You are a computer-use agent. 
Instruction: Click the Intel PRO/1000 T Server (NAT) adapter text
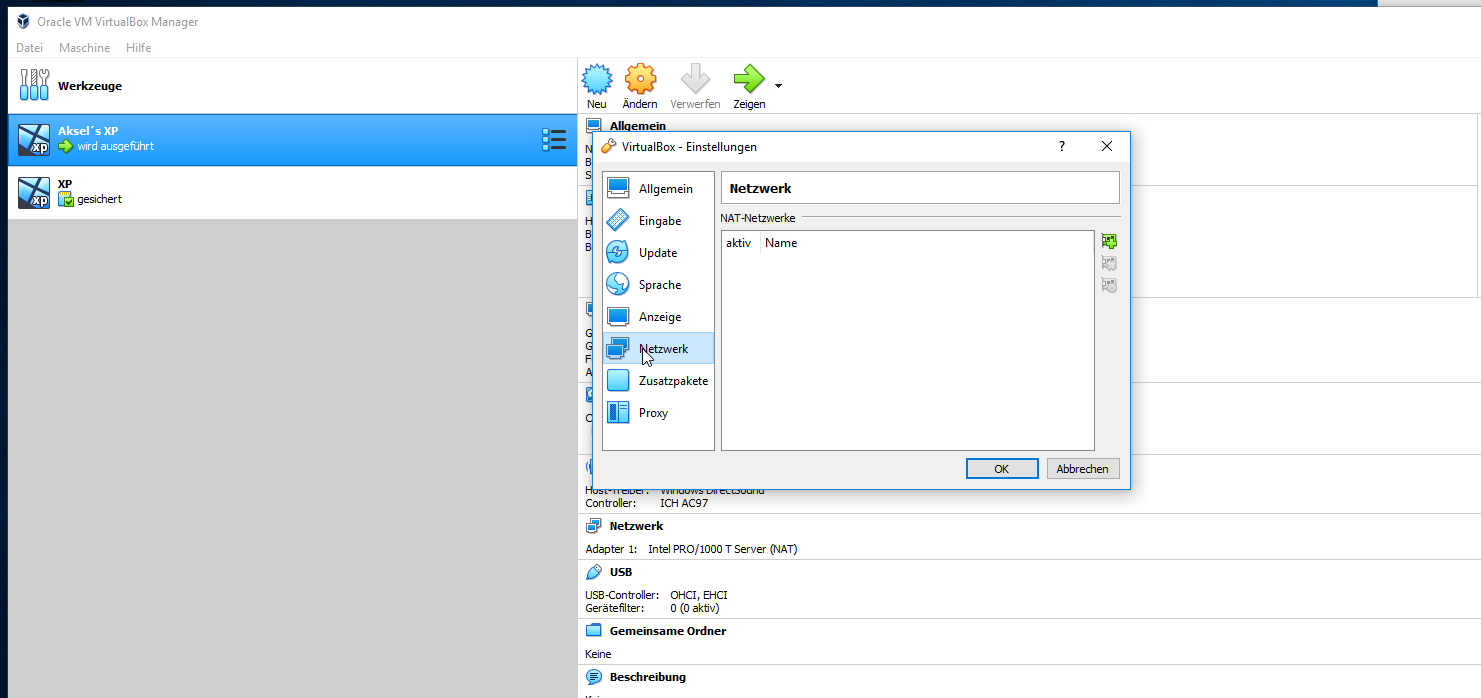pos(723,549)
